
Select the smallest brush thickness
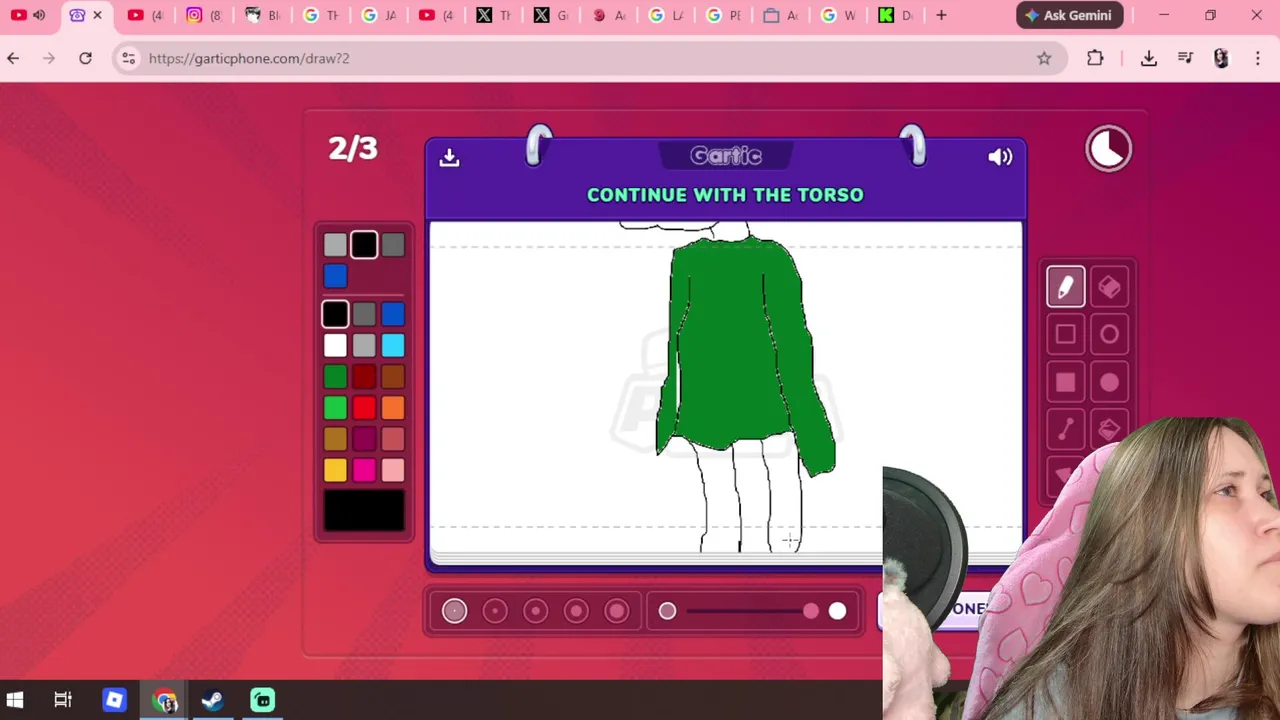click(x=454, y=611)
